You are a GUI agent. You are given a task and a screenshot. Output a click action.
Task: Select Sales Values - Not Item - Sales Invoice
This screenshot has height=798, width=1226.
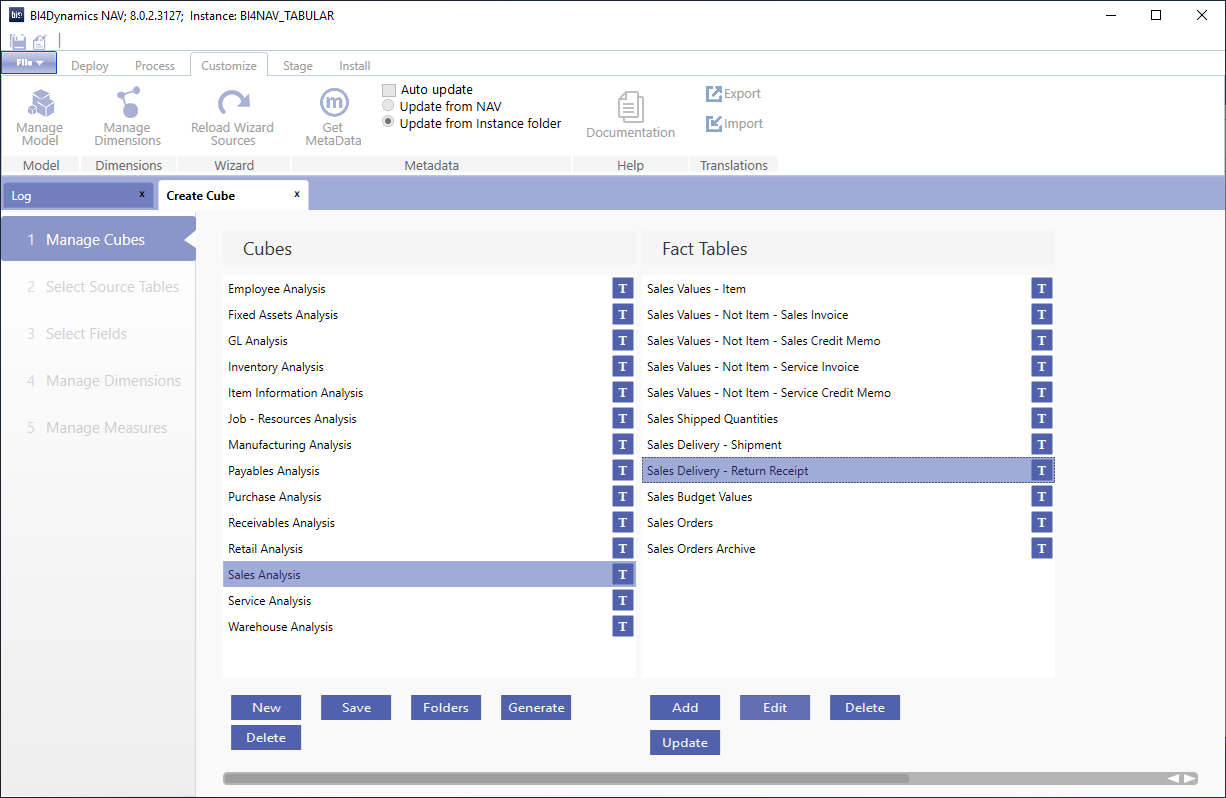(848, 315)
